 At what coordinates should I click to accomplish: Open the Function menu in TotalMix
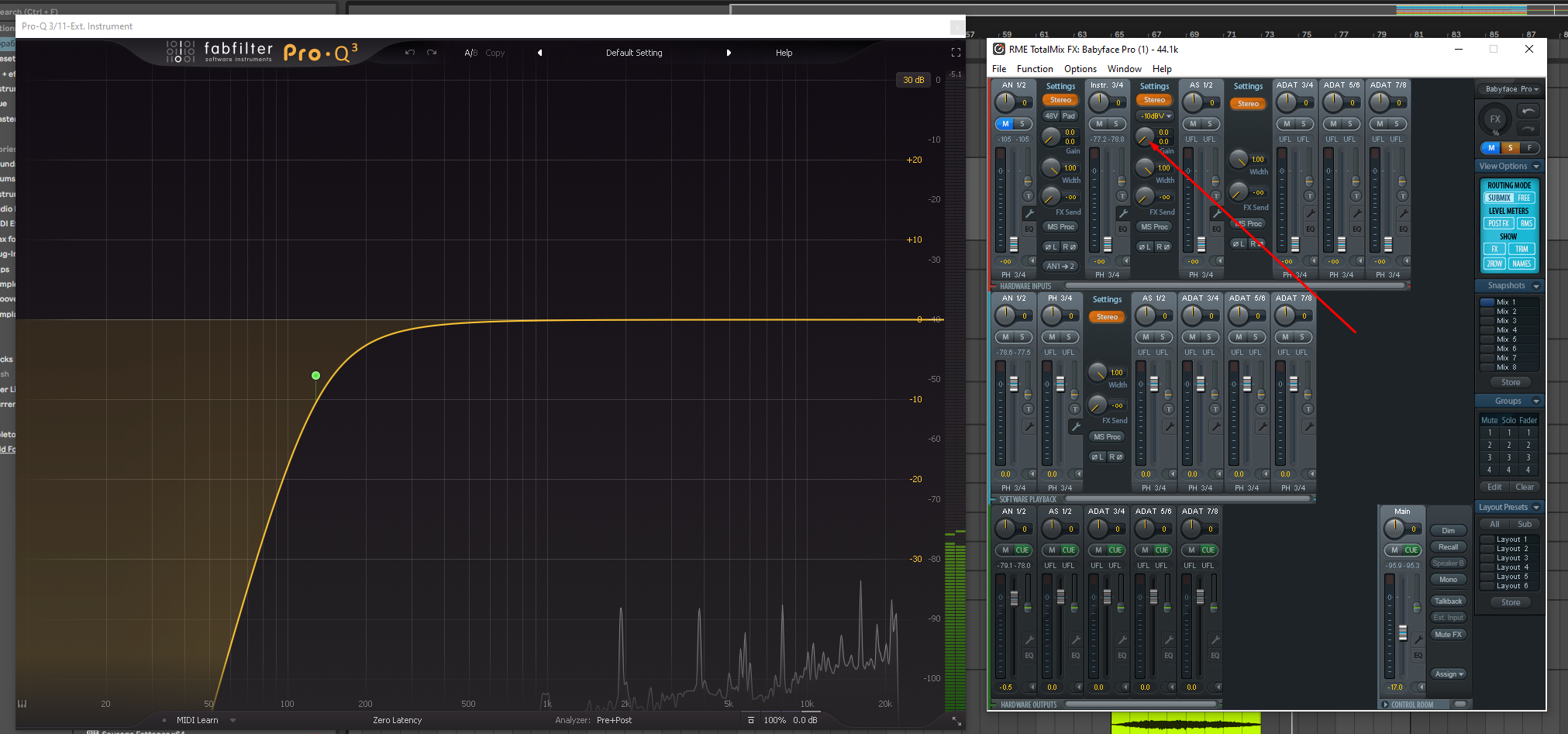point(1035,69)
